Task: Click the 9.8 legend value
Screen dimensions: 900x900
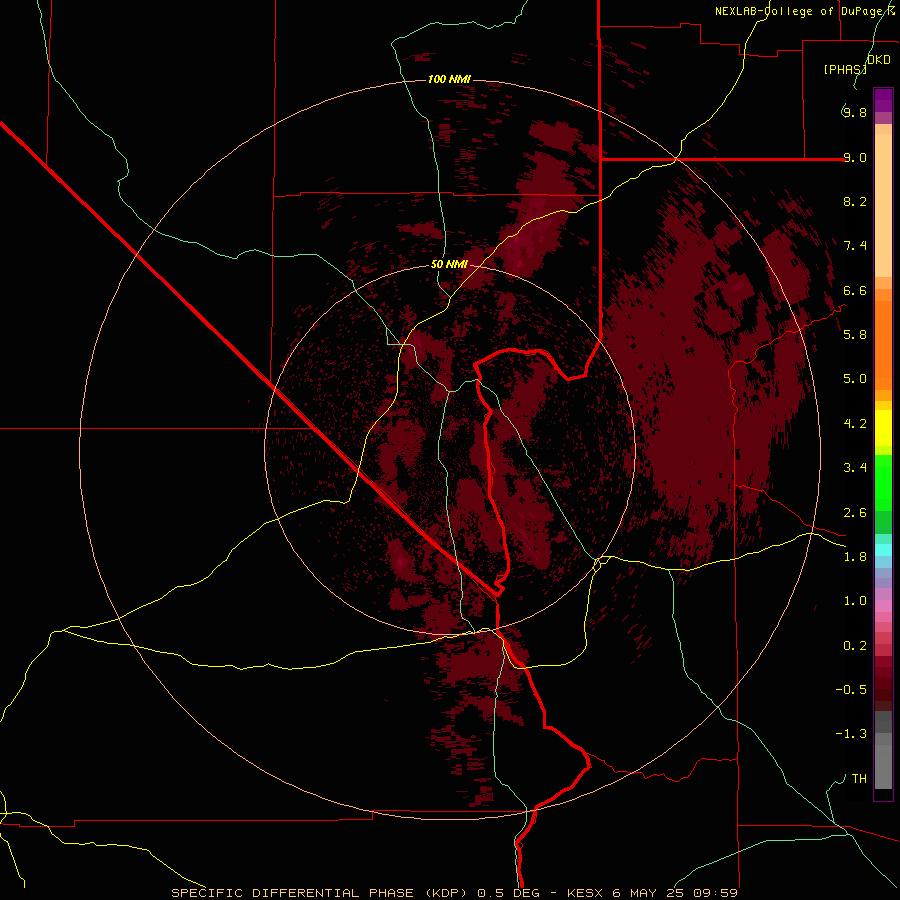Action: pyautogui.click(x=855, y=112)
